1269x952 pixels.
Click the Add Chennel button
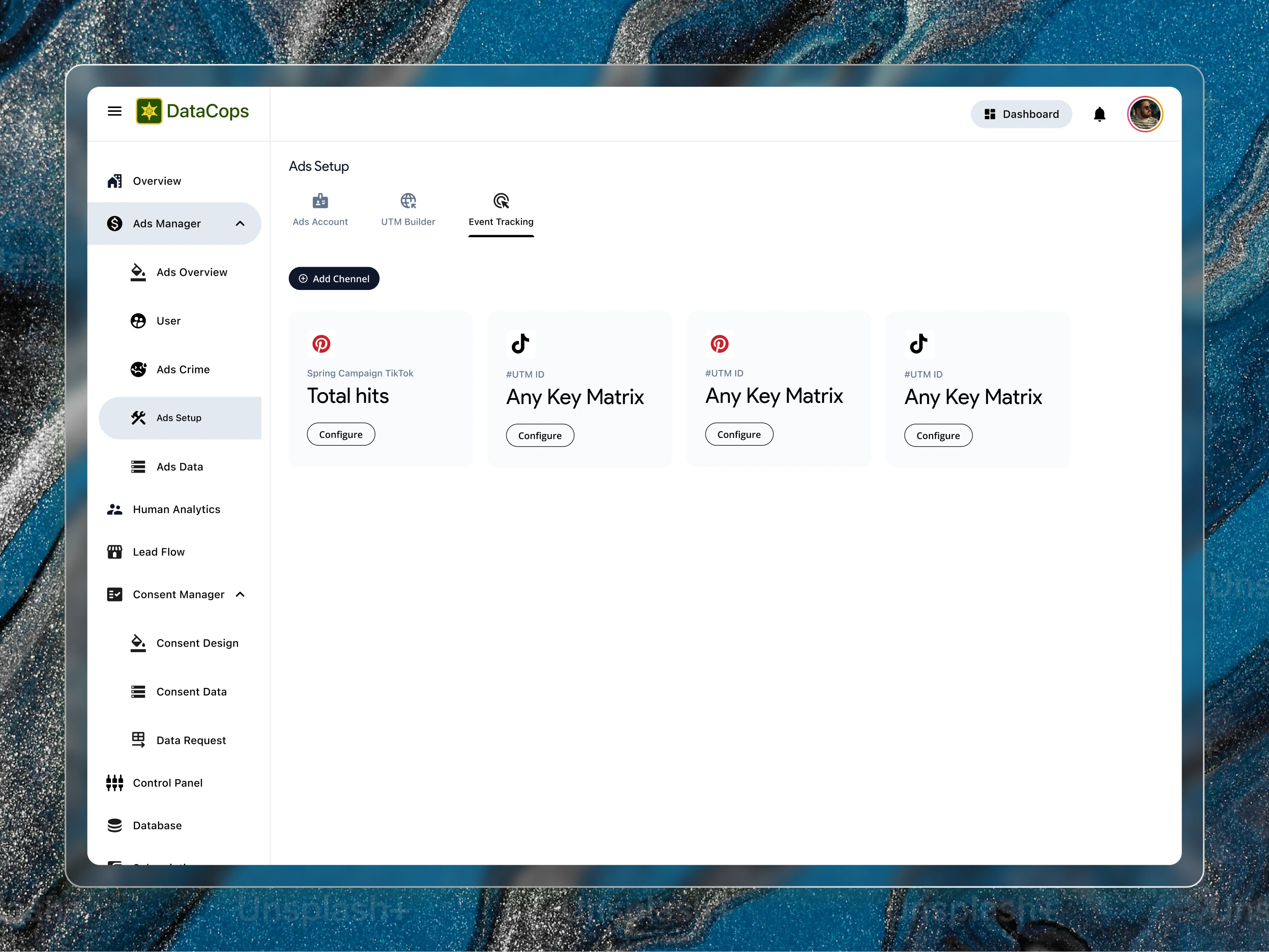pyautogui.click(x=333, y=278)
